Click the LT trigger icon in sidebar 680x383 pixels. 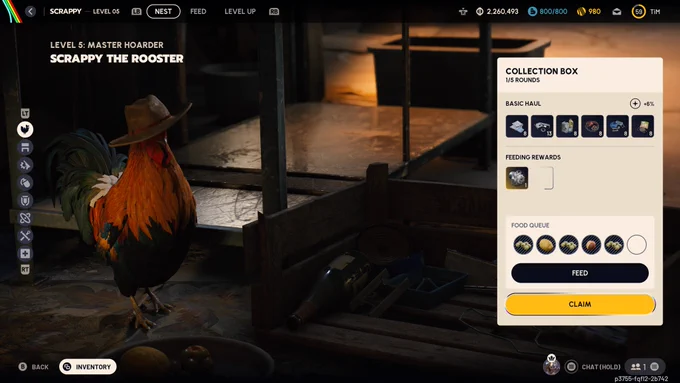[x=25, y=113]
